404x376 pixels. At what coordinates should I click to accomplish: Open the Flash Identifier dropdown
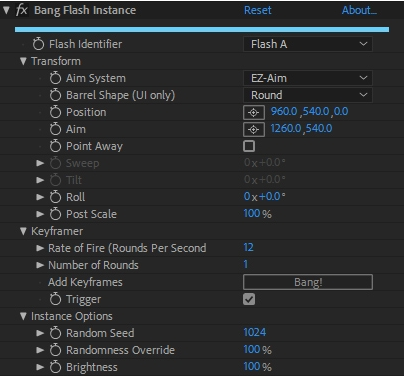308,44
